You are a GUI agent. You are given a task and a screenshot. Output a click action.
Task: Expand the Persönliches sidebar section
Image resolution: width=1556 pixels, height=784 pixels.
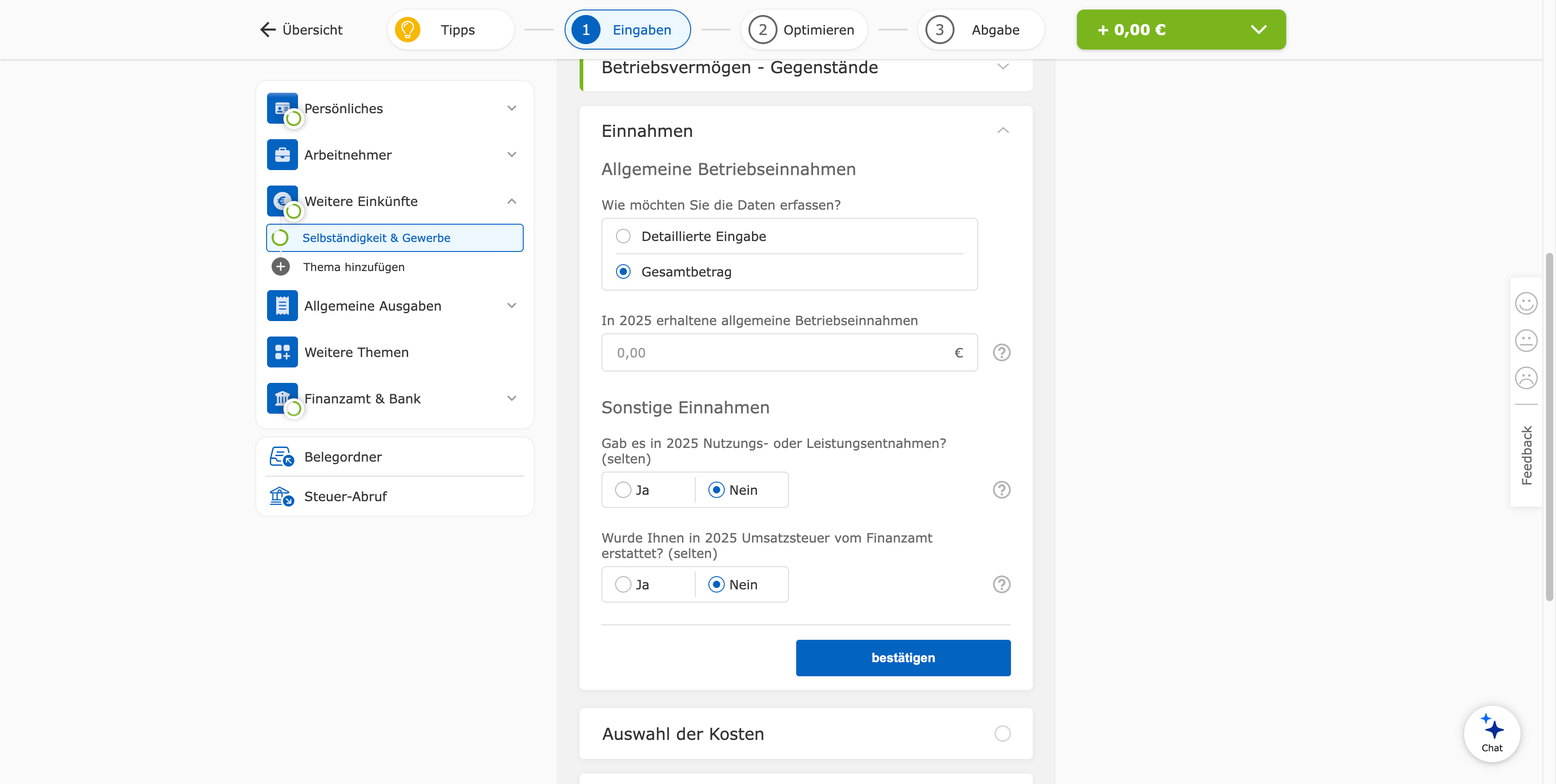pos(512,109)
